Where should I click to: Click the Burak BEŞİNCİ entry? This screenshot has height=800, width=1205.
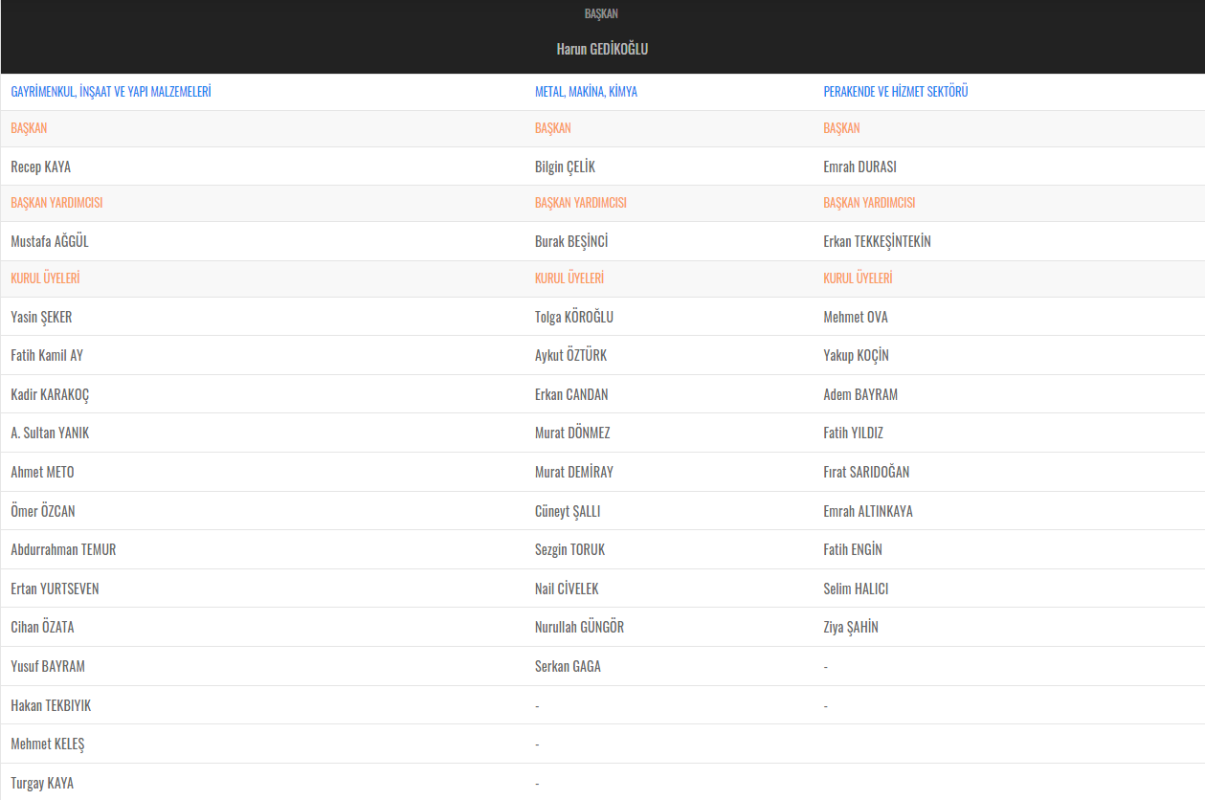(571, 241)
